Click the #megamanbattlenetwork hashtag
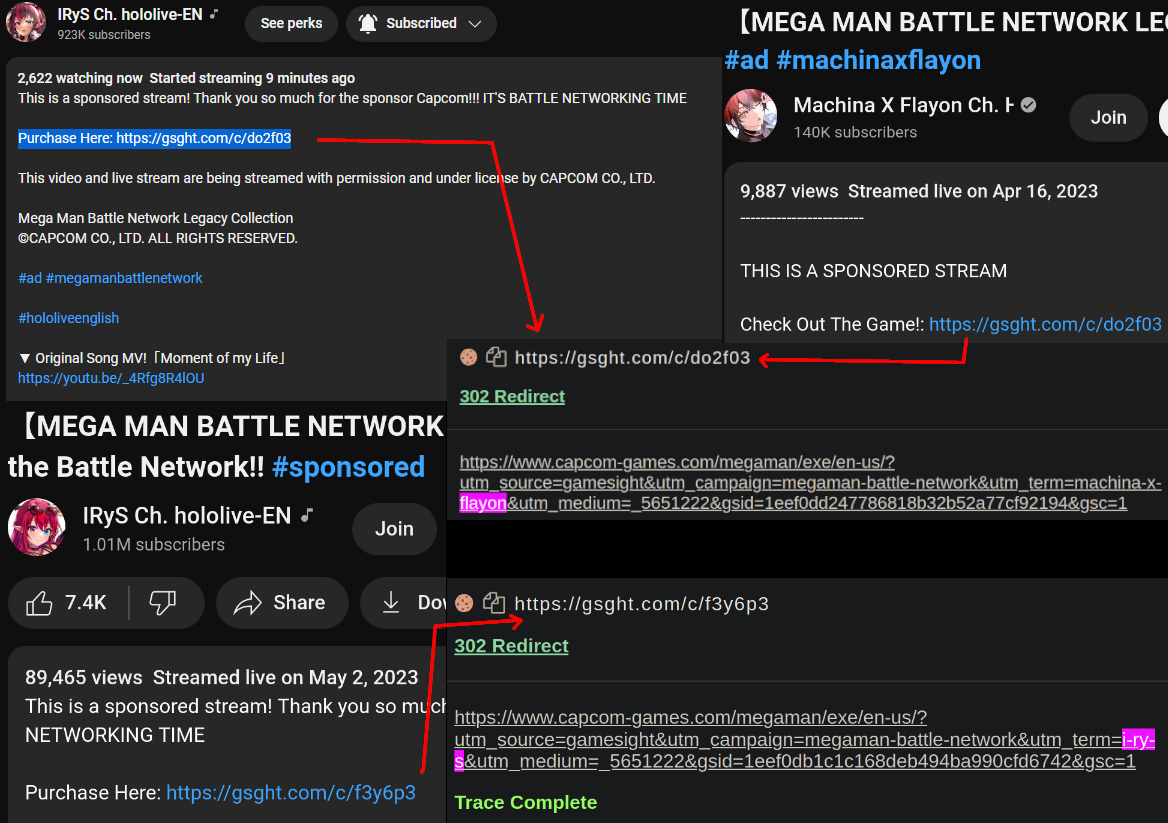The height and width of the screenshot is (823, 1168). (124, 278)
